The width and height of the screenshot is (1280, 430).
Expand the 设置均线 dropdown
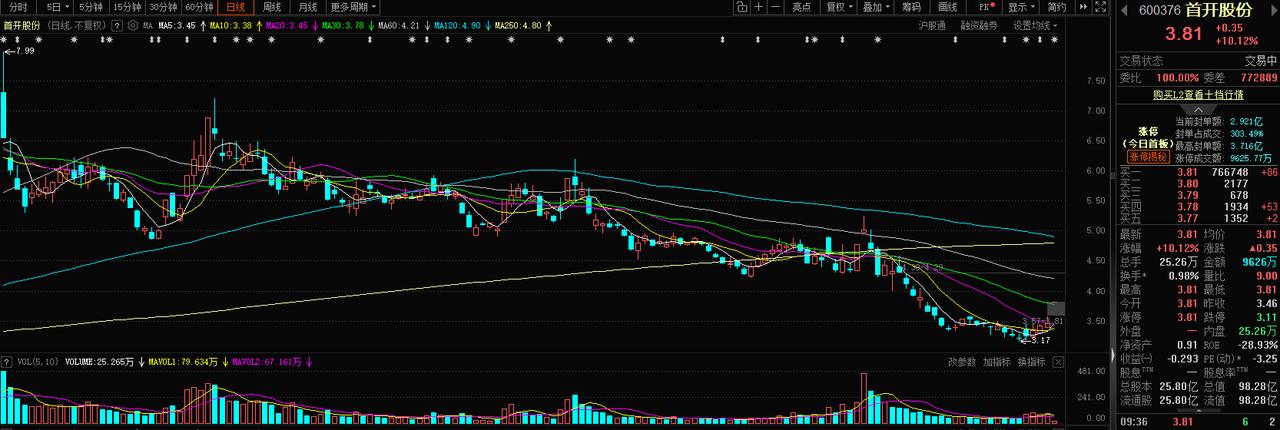pyautogui.click(x=1035, y=25)
